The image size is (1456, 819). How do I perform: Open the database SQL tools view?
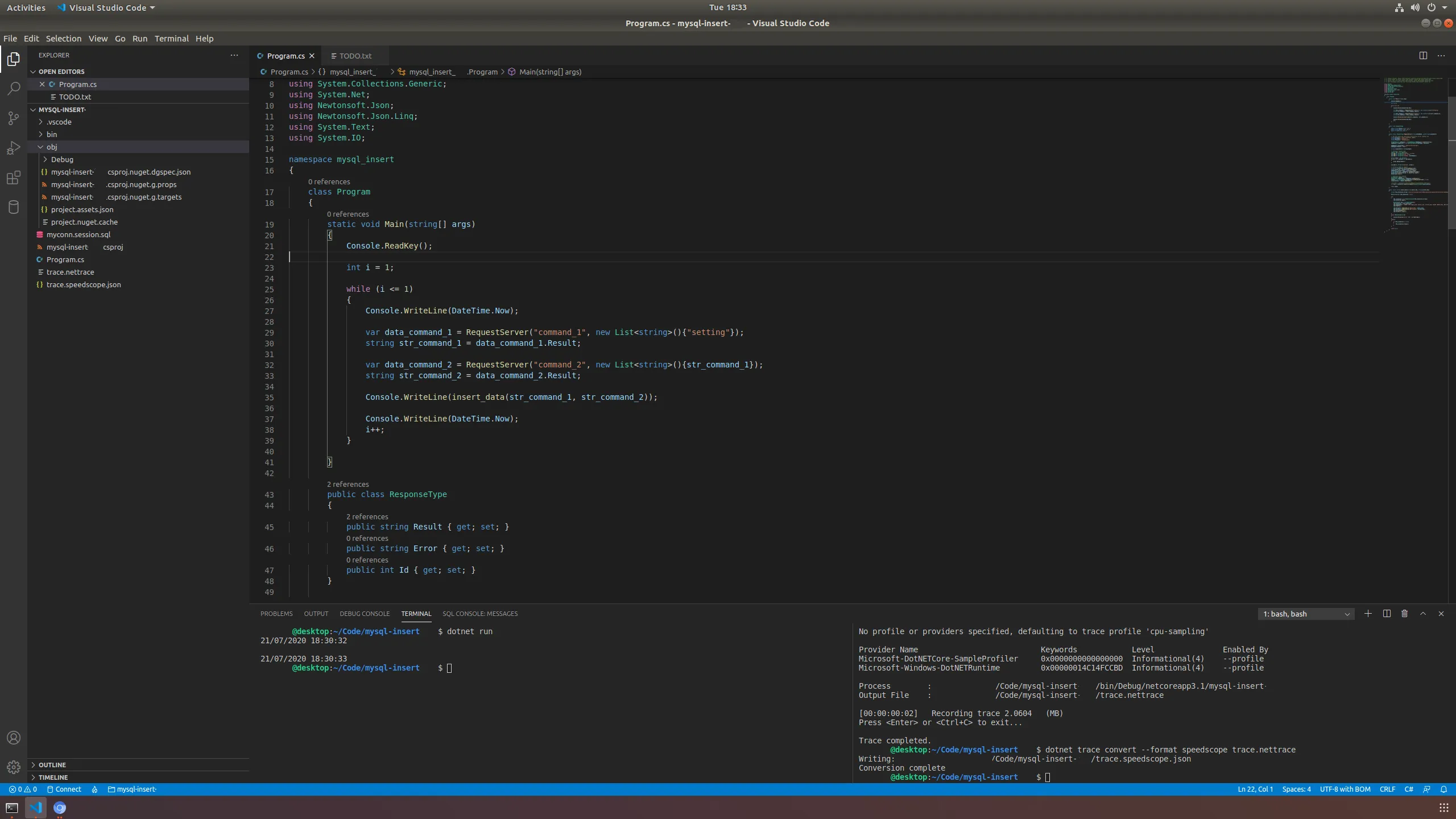pyautogui.click(x=14, y=207)
